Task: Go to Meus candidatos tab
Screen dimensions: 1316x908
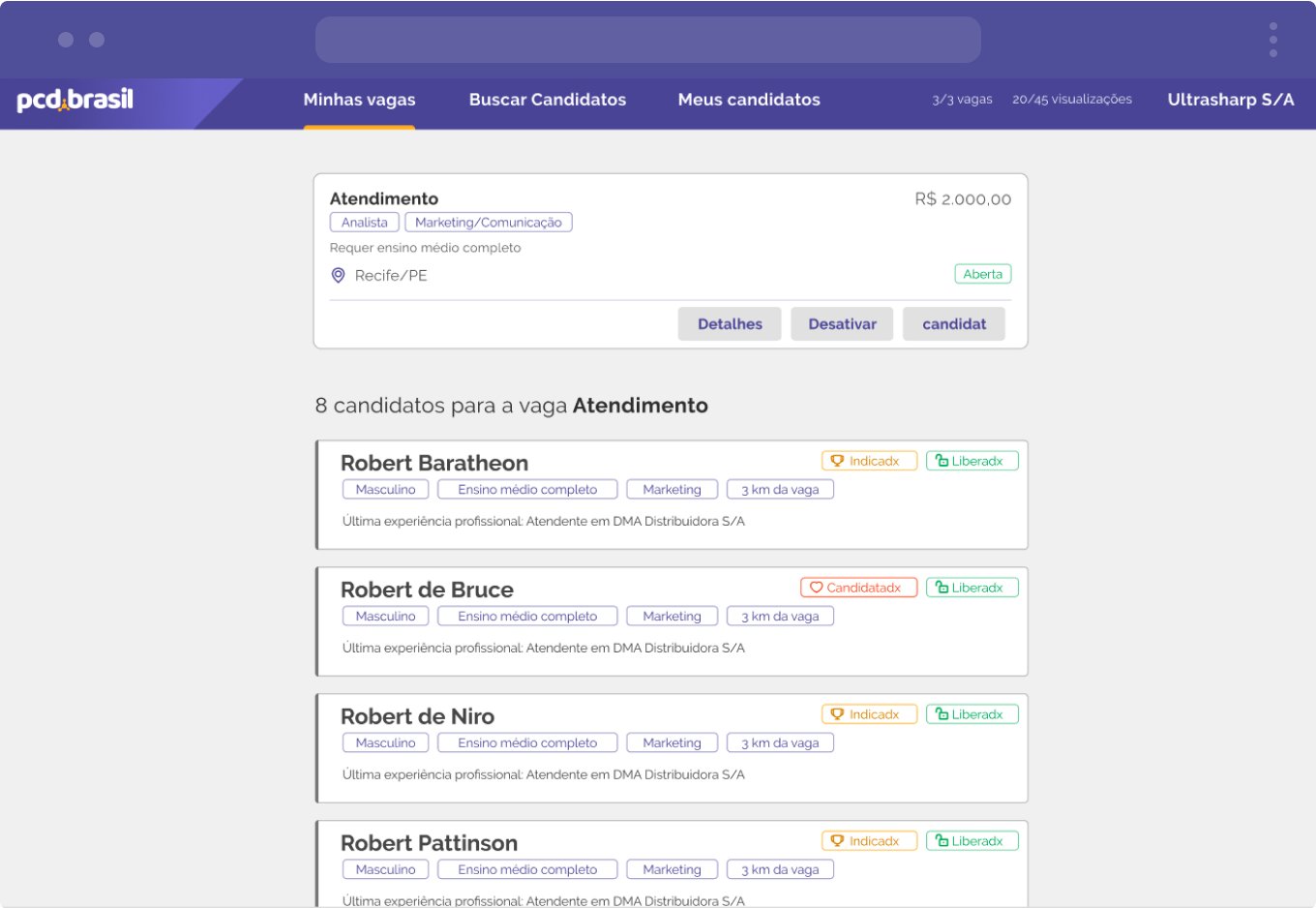Action: (x=749, y=100)
